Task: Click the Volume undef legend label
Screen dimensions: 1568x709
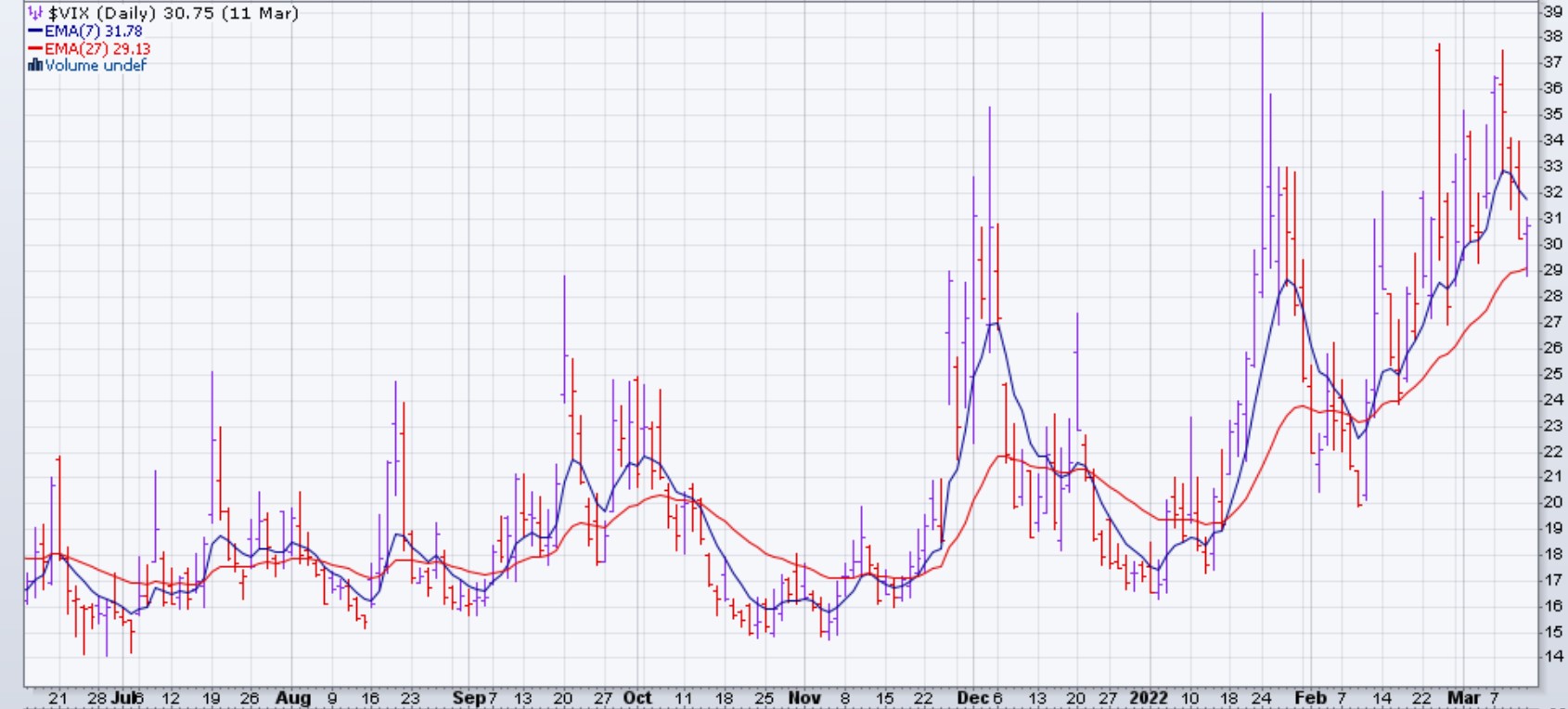Action: click(96, 65)
